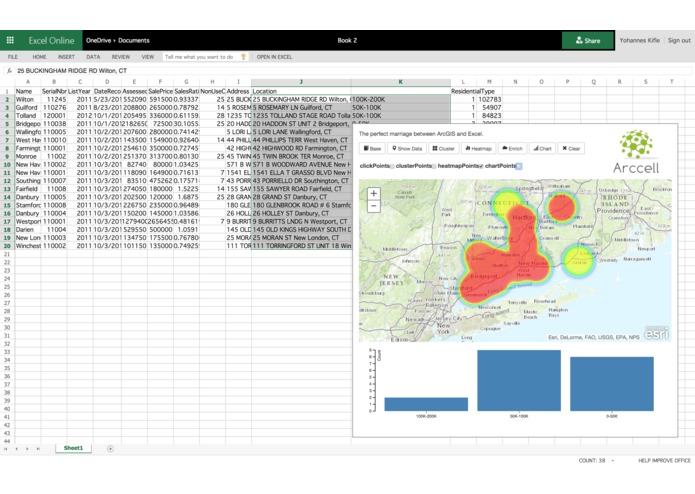Open the COUNT status dropdown arrow

[x=613, y=461]
